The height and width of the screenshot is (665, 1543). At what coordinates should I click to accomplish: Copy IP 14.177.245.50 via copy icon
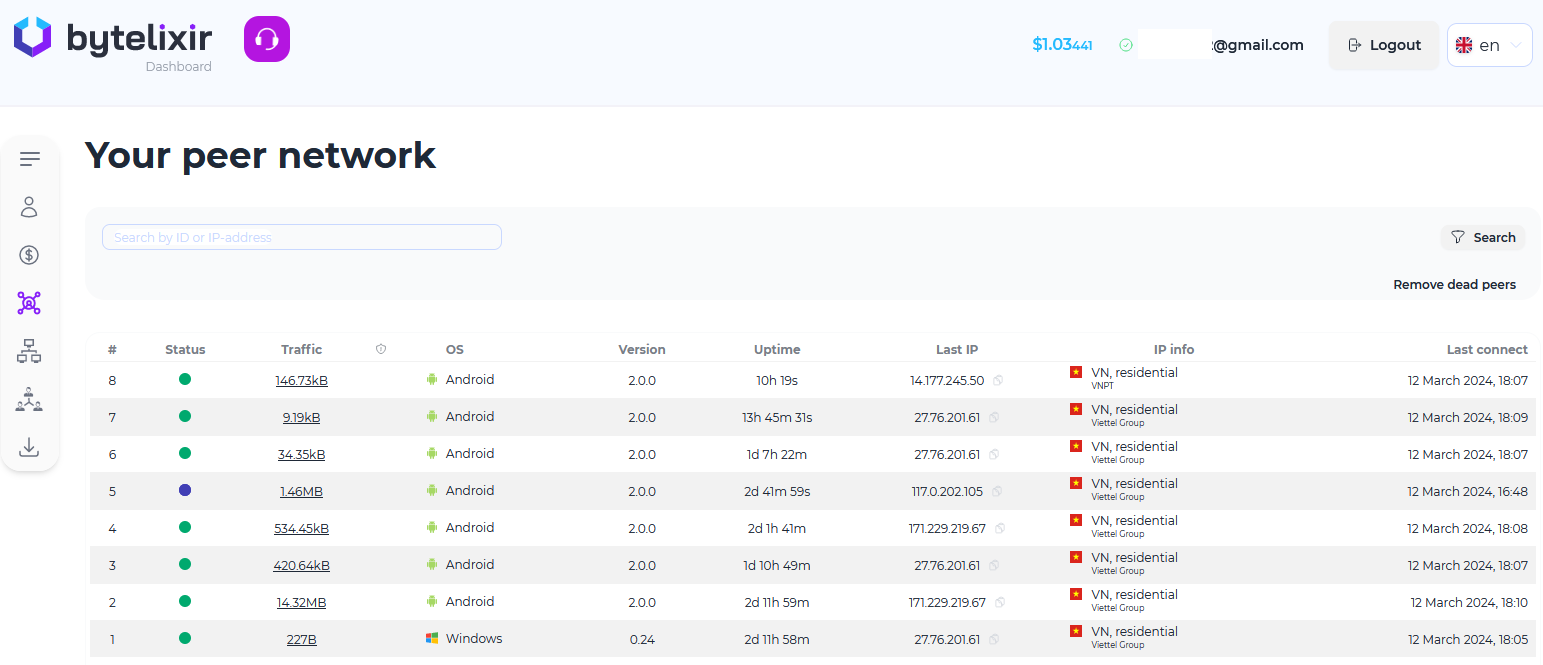(x=998, y=381)
